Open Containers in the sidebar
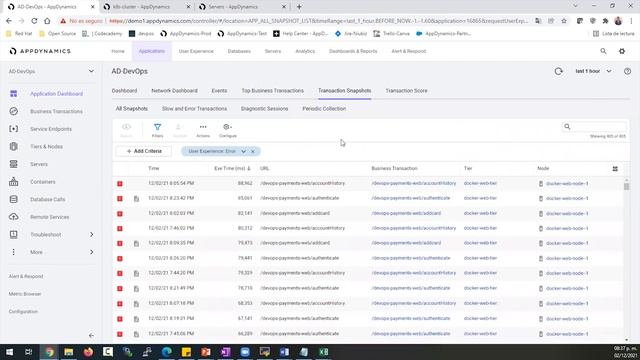 42,182
